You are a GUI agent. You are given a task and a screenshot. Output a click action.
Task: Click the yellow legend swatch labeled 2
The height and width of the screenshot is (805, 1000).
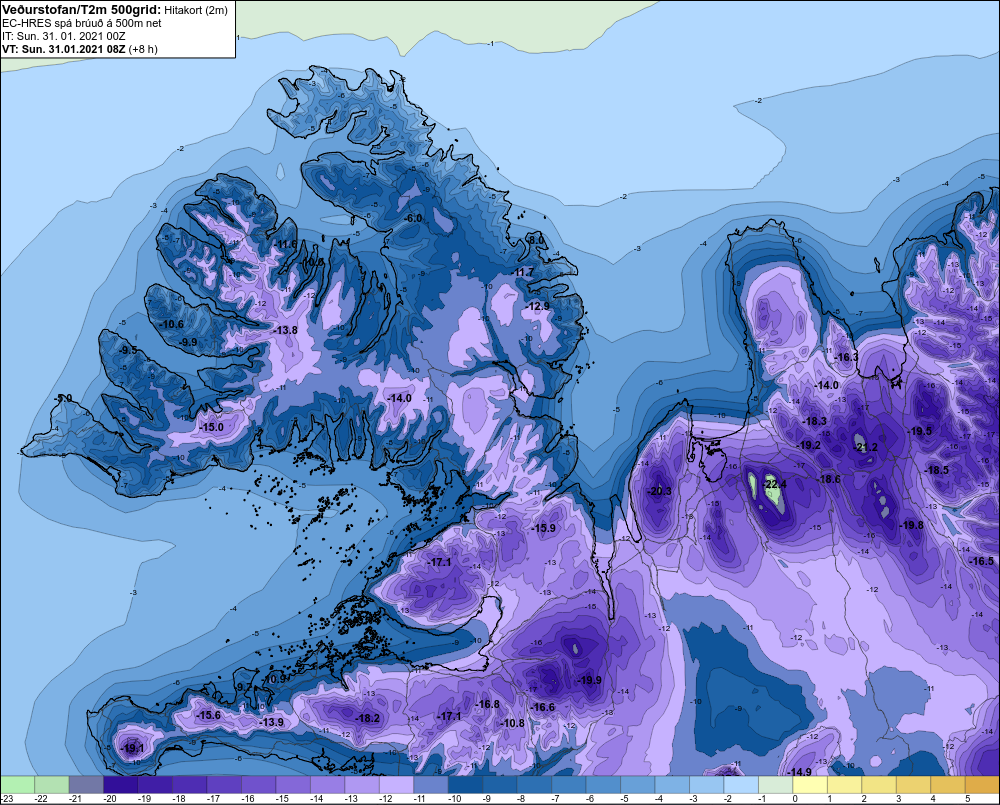tap(879, 784)
